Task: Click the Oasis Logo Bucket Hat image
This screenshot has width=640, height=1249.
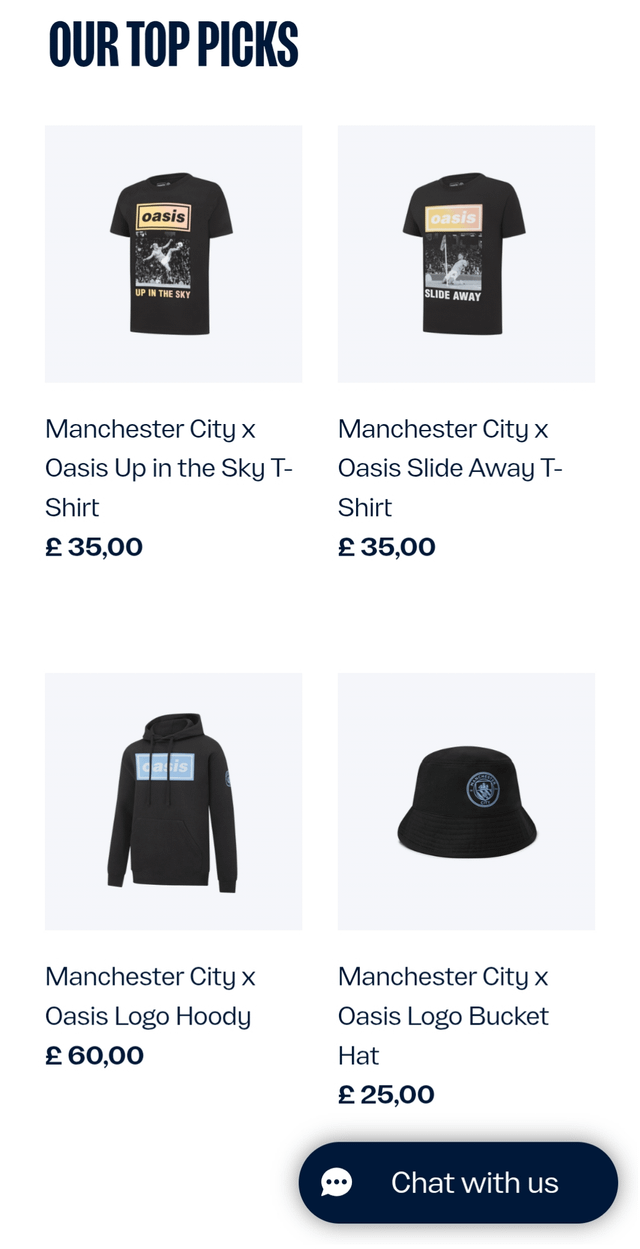Action: tap(465, 800)
